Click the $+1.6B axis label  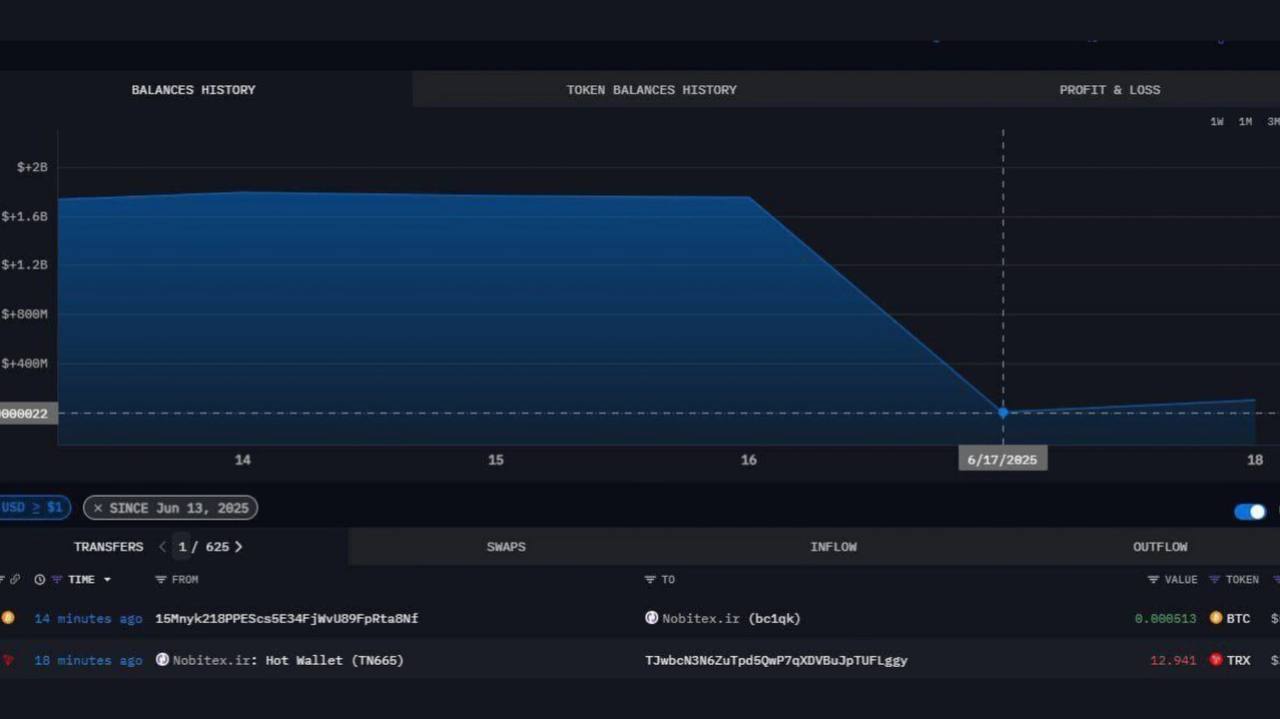pyautogui.click(x=24, y=216)
